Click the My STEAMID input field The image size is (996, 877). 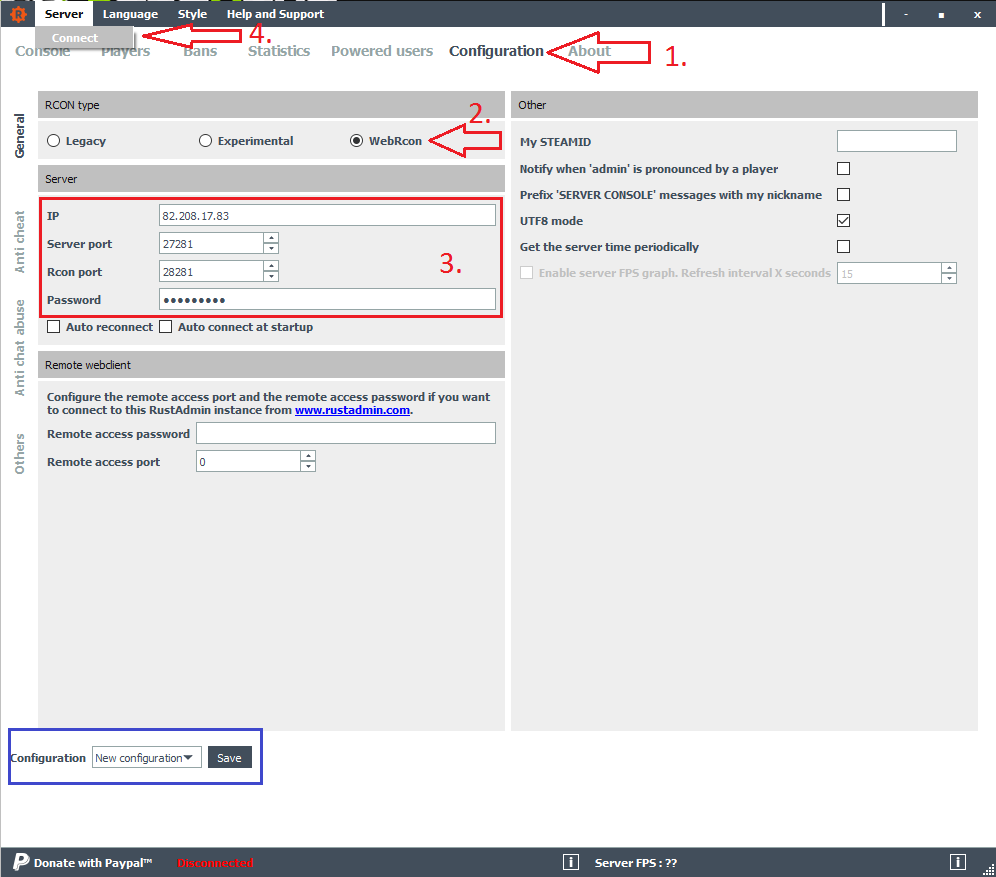pos(897,141)
